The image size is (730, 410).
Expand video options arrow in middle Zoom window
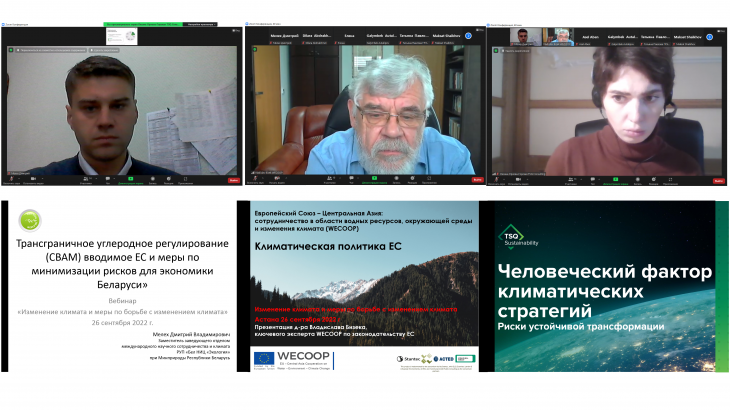coord(286,178)
